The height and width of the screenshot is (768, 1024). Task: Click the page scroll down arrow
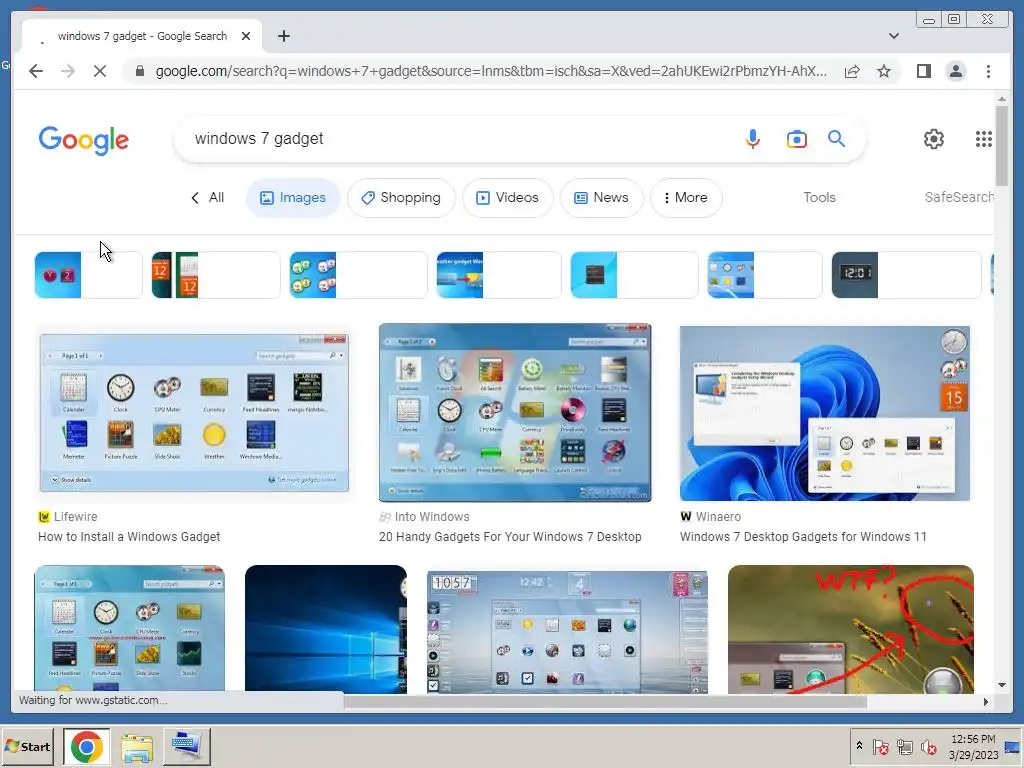1002,685
